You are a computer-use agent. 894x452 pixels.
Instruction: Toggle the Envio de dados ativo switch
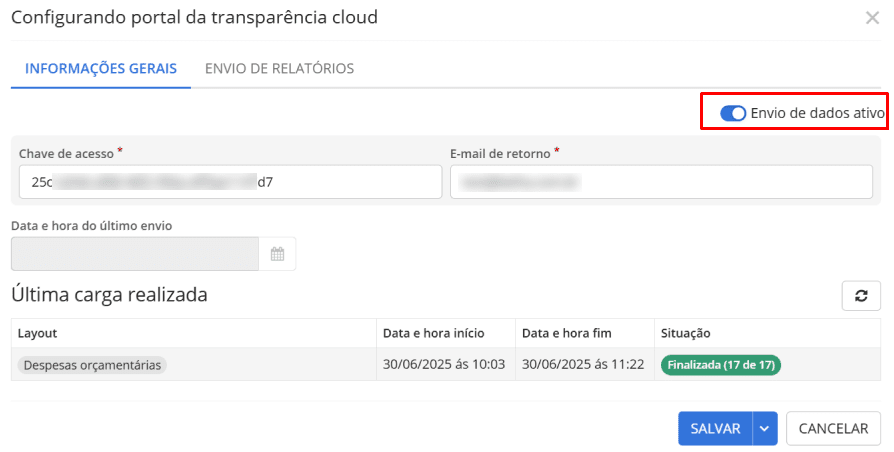[733, 114]
